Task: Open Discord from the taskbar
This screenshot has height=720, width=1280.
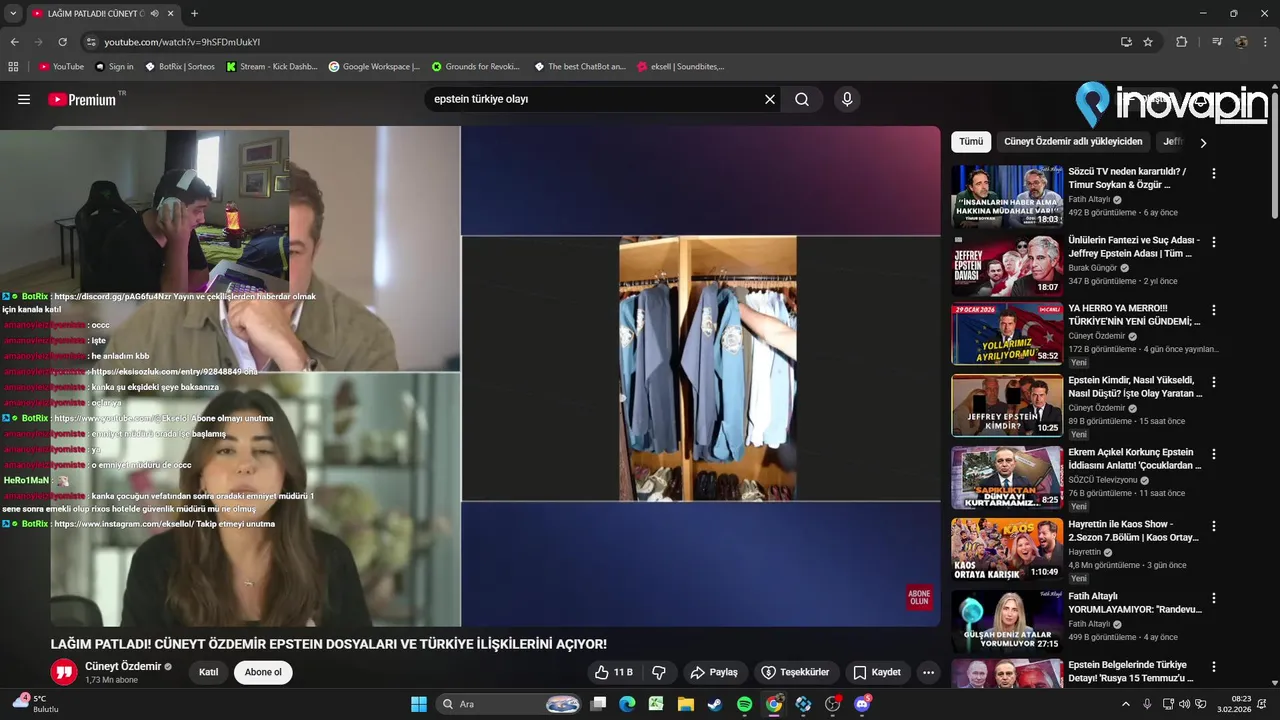Action: point(863,704)
